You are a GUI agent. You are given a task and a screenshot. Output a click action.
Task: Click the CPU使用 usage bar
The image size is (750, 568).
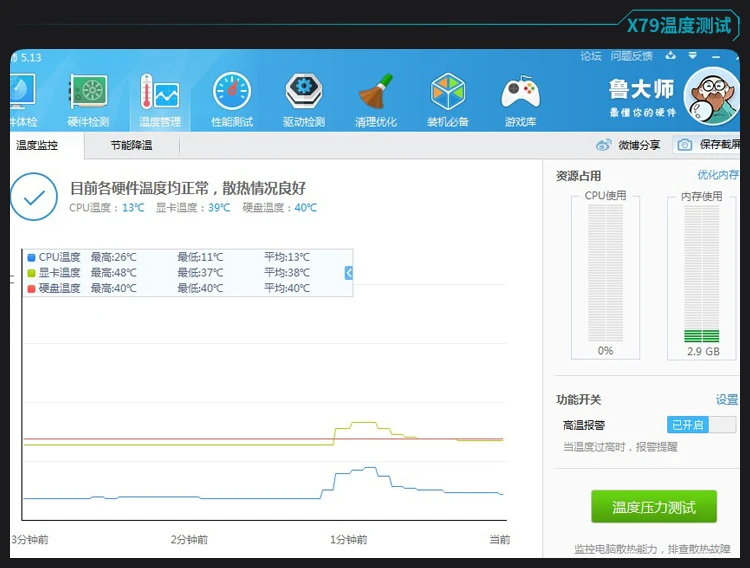pos(605,273)
